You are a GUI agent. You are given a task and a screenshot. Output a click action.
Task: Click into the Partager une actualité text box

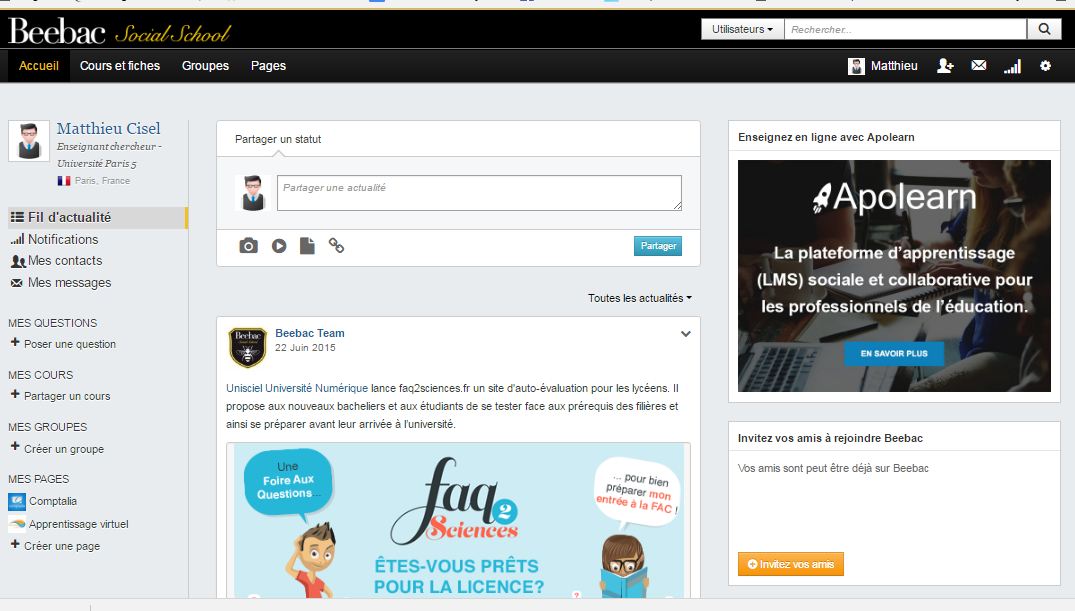pos(479,193)
